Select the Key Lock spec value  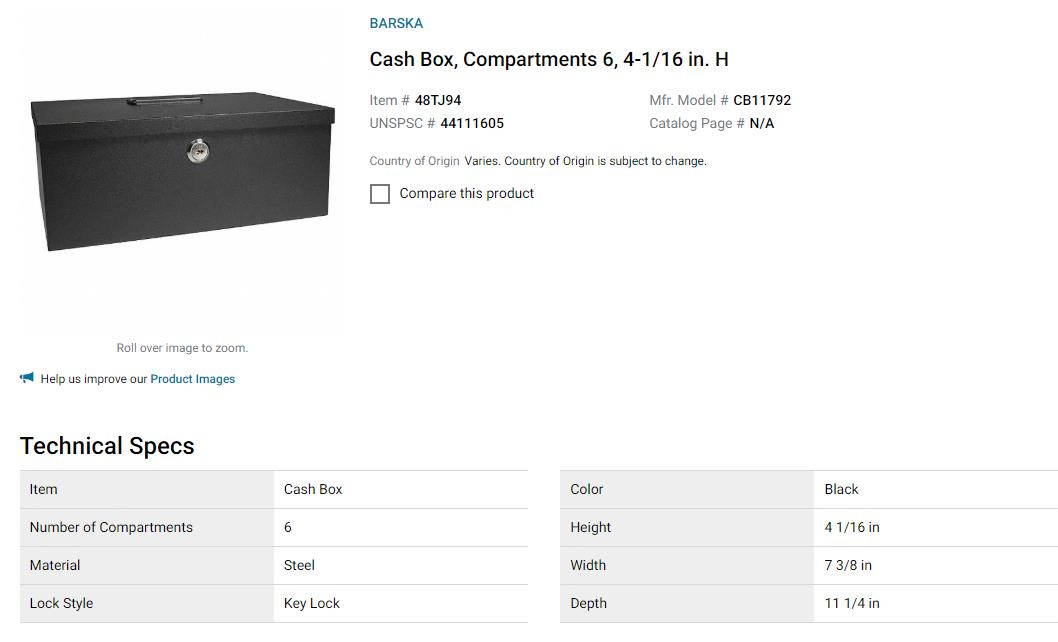point(312,603)
